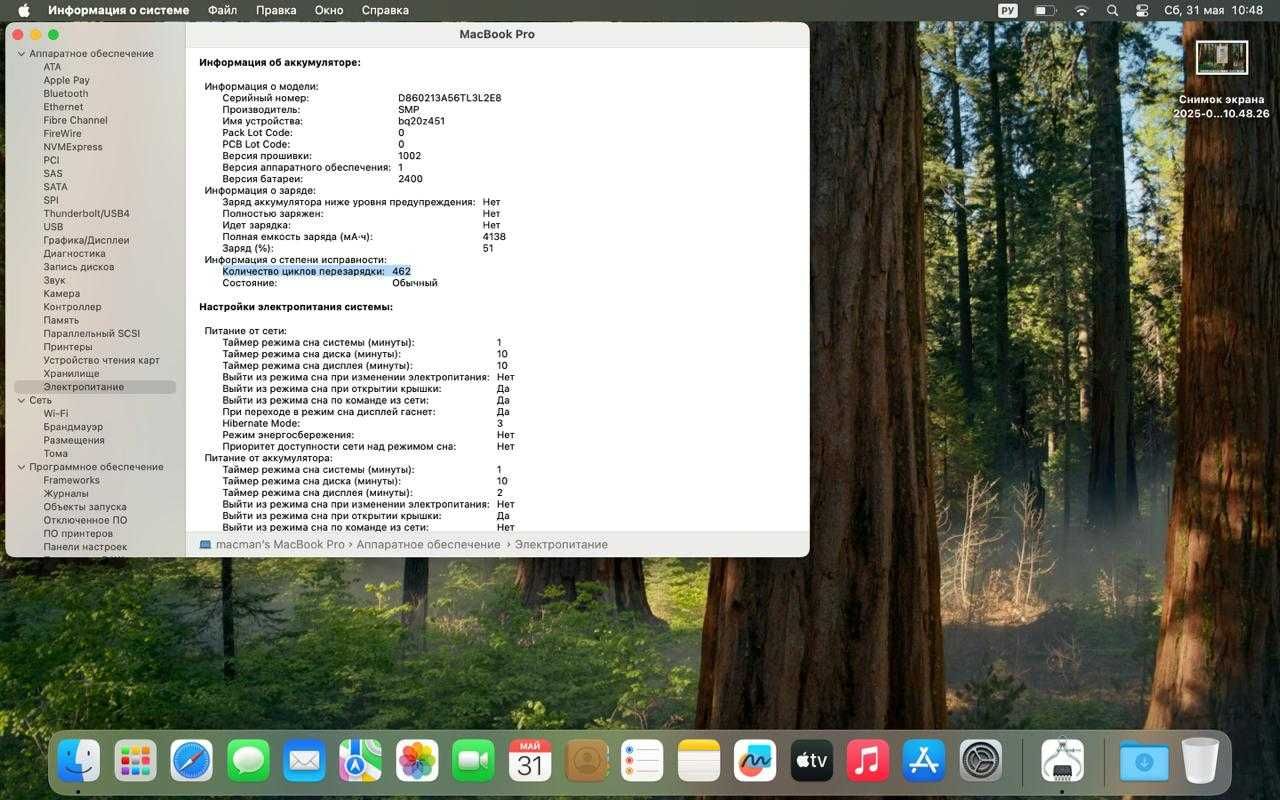Open Finder from the Dock

click(x=79, y=761)
